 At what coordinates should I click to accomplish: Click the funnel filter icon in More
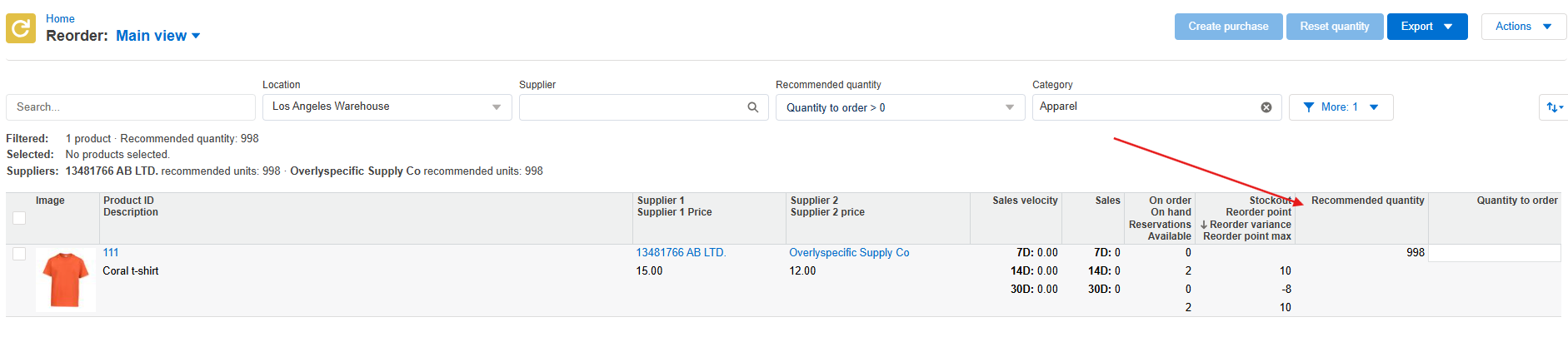point(1309,107)
